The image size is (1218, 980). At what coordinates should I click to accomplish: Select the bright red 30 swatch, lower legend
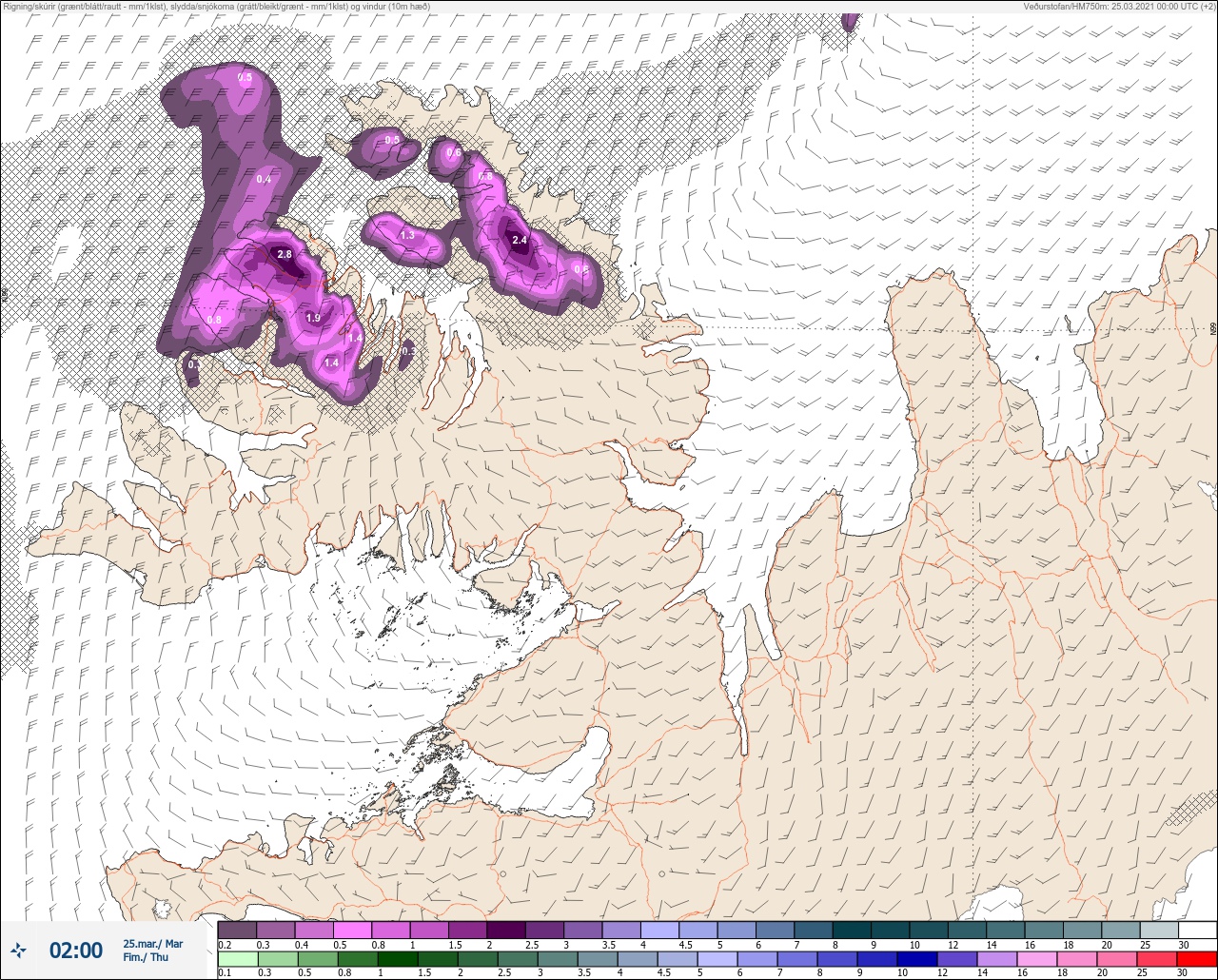click(1197, 959)
